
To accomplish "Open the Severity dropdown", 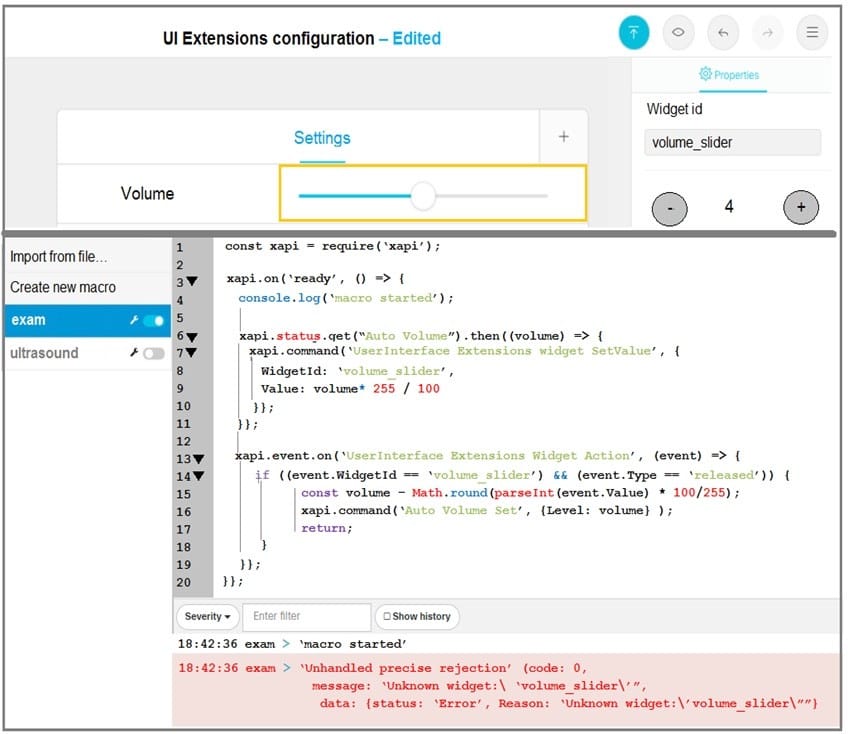I will pos(208,617).
